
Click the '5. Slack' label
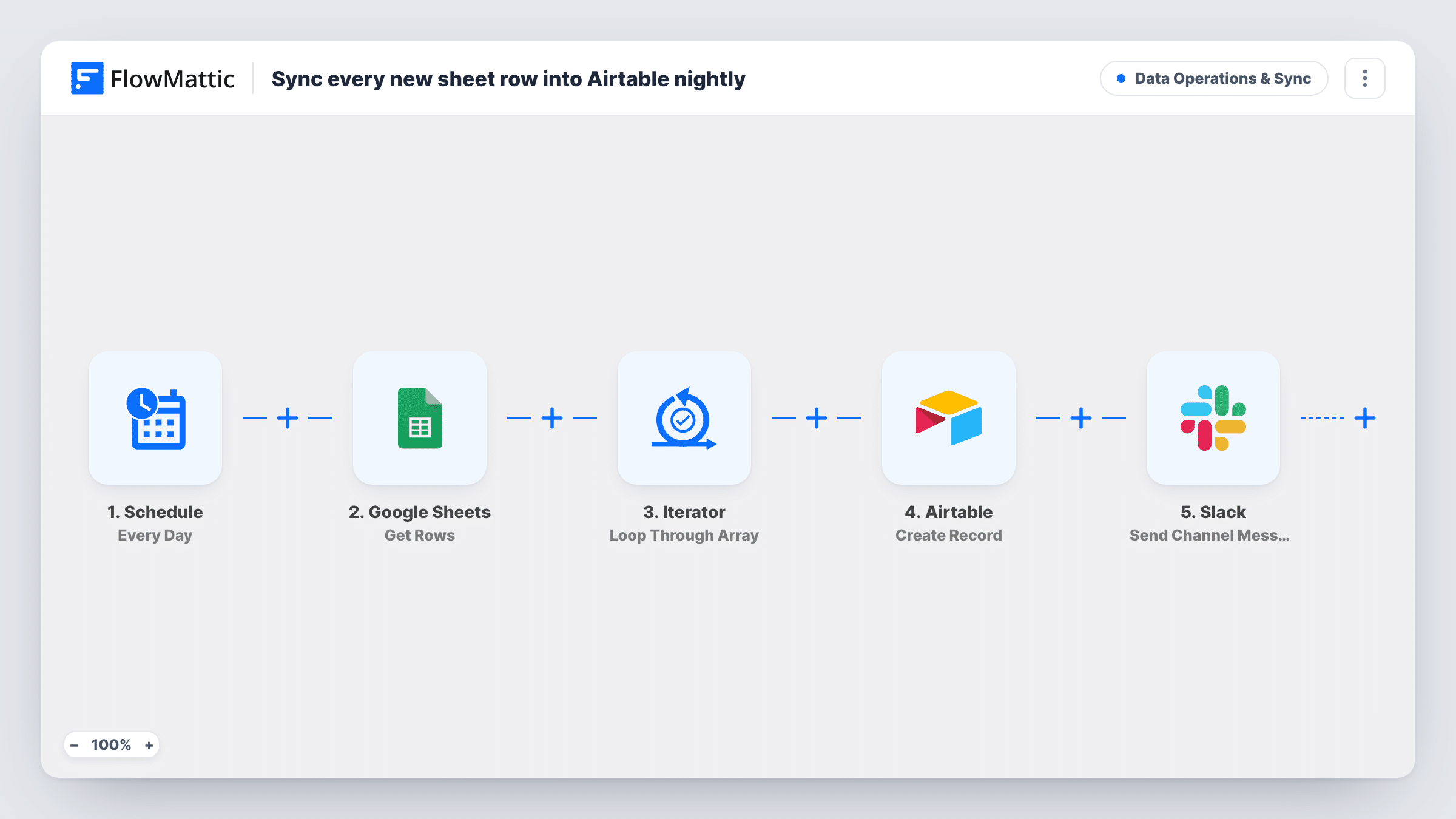point(1213,512)
